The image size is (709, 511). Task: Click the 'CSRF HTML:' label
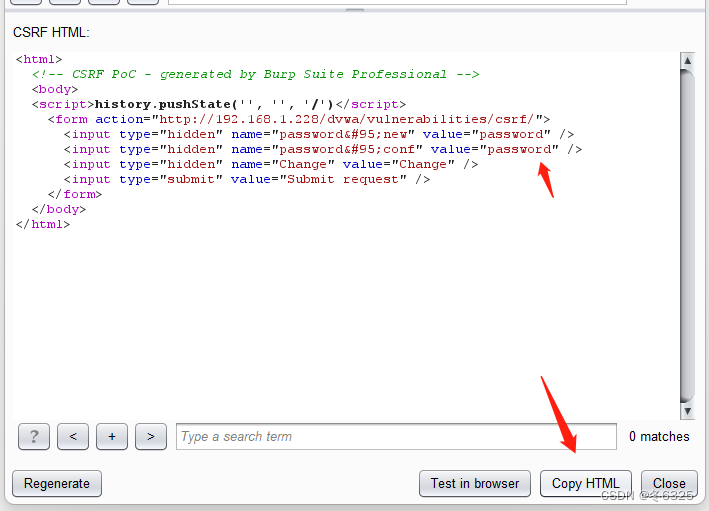click(x=51, y=33)
